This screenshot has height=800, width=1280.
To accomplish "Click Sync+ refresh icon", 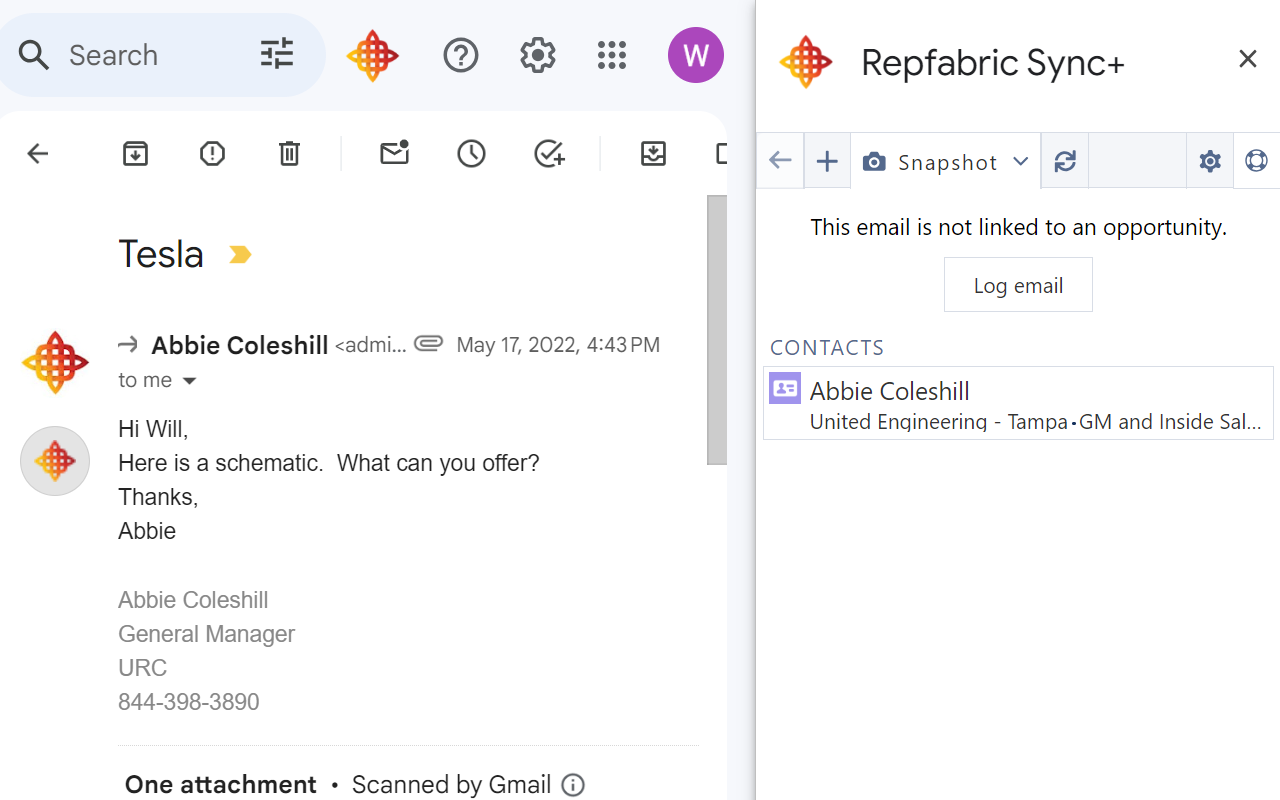I will (x=1065, y=161).
